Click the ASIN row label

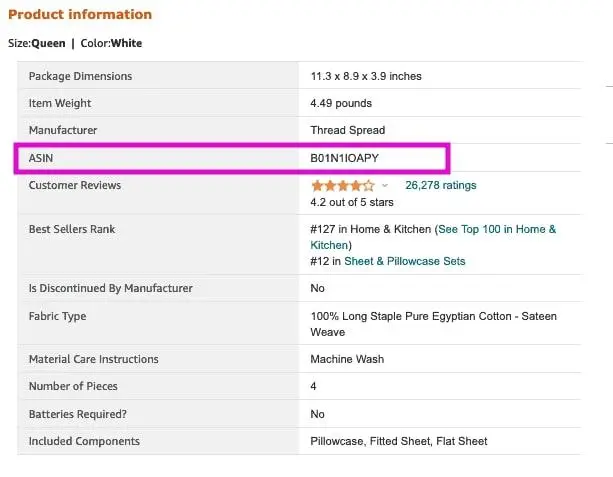(x=41, y=158)
